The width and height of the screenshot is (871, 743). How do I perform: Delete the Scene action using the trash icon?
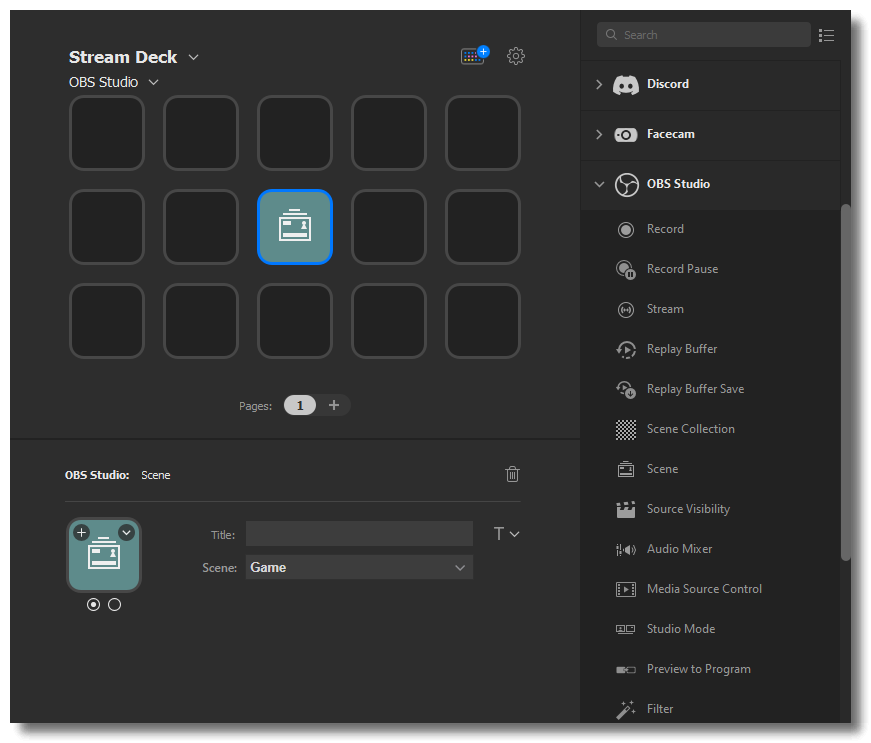[512, 474]
